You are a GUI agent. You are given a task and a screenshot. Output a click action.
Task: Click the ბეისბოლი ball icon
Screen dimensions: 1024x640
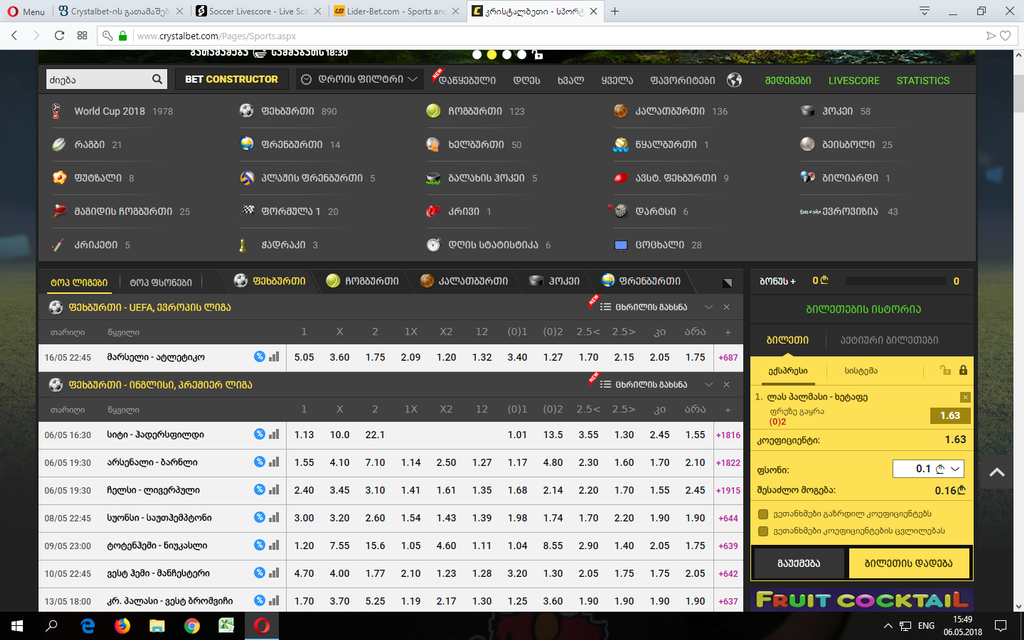808,144
